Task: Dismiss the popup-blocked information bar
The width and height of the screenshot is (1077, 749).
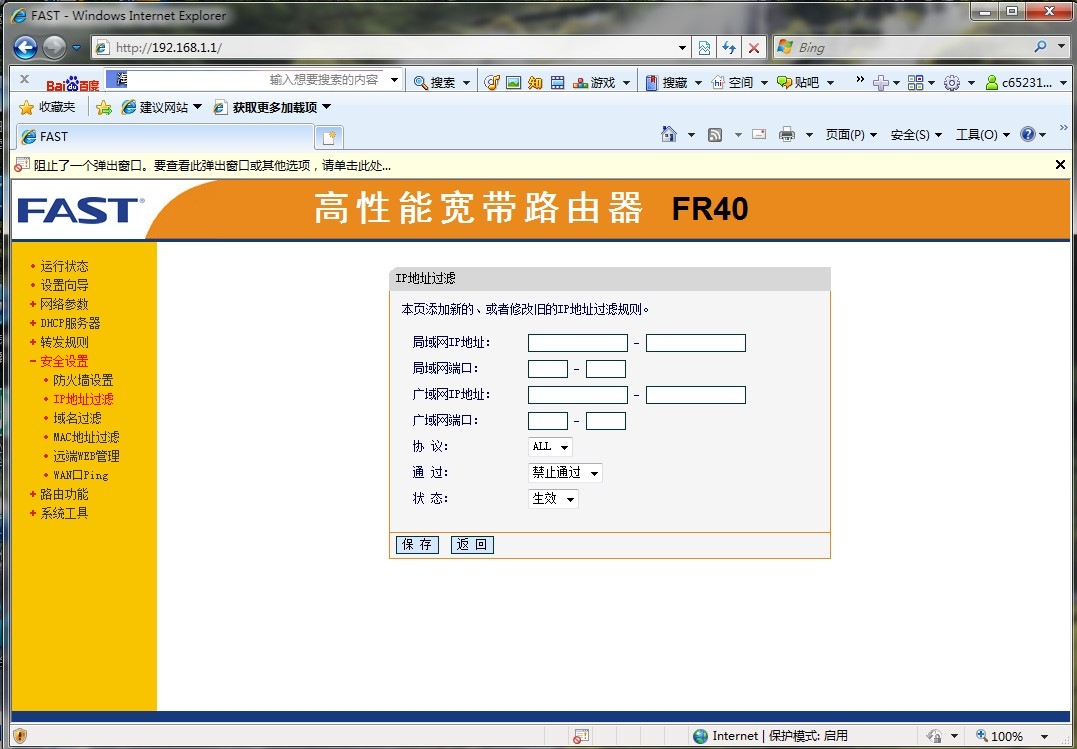Action: click(1060, 165)
